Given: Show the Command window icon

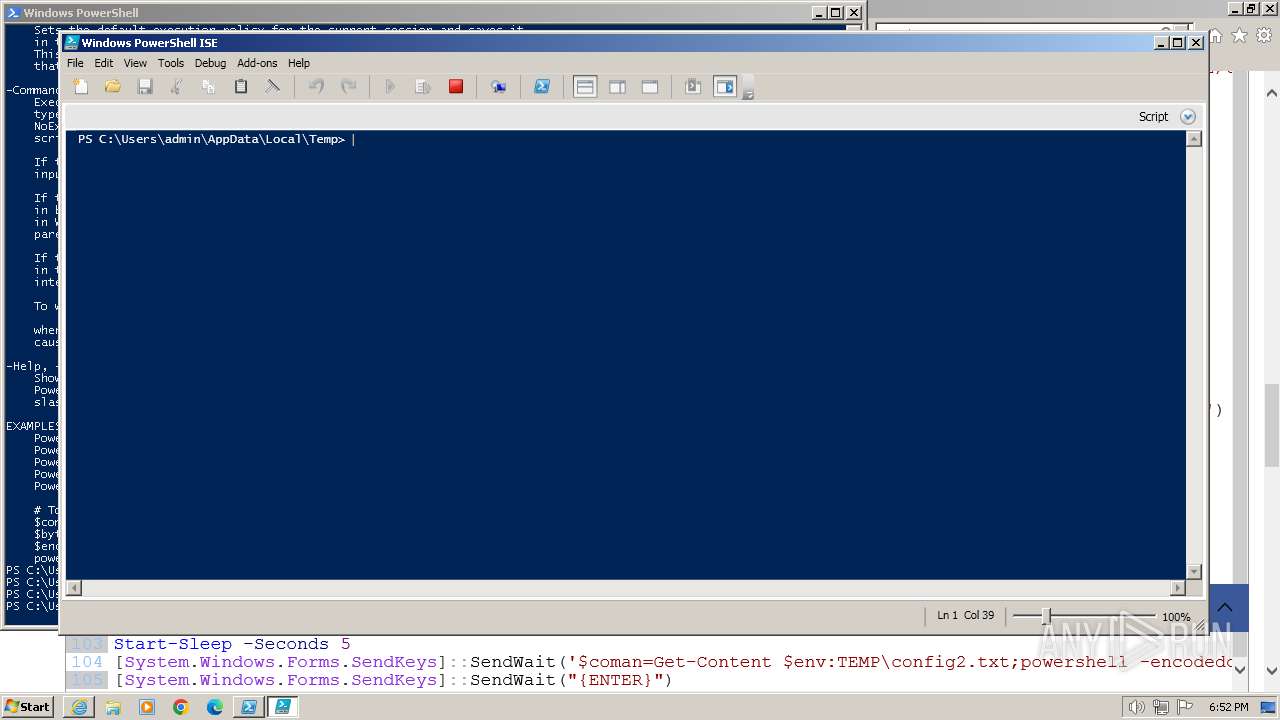Looking at the screenshot, I should [x=692, y=87].
